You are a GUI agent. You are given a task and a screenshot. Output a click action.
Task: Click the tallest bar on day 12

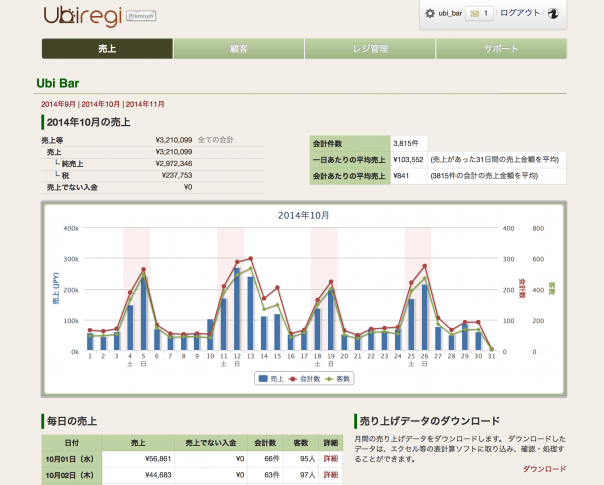[x=237, y=309]
